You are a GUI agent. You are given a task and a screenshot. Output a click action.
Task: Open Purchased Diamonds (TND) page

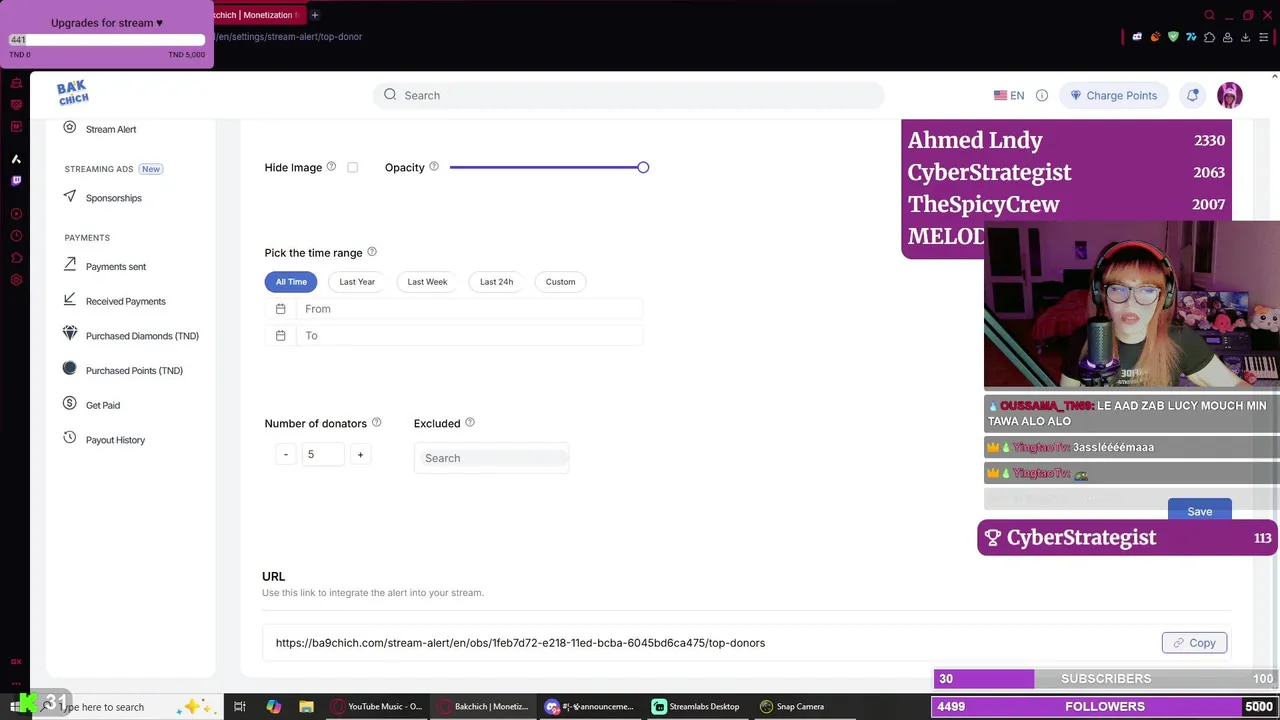coord(142,336)
